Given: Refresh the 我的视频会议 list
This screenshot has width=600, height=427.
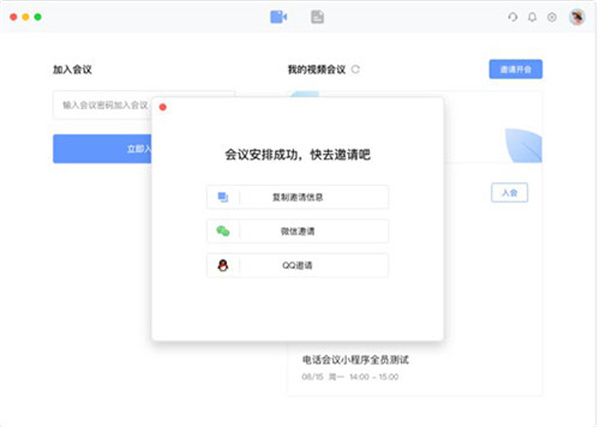Looking at the screenshot, I should [x=355, y=70].
